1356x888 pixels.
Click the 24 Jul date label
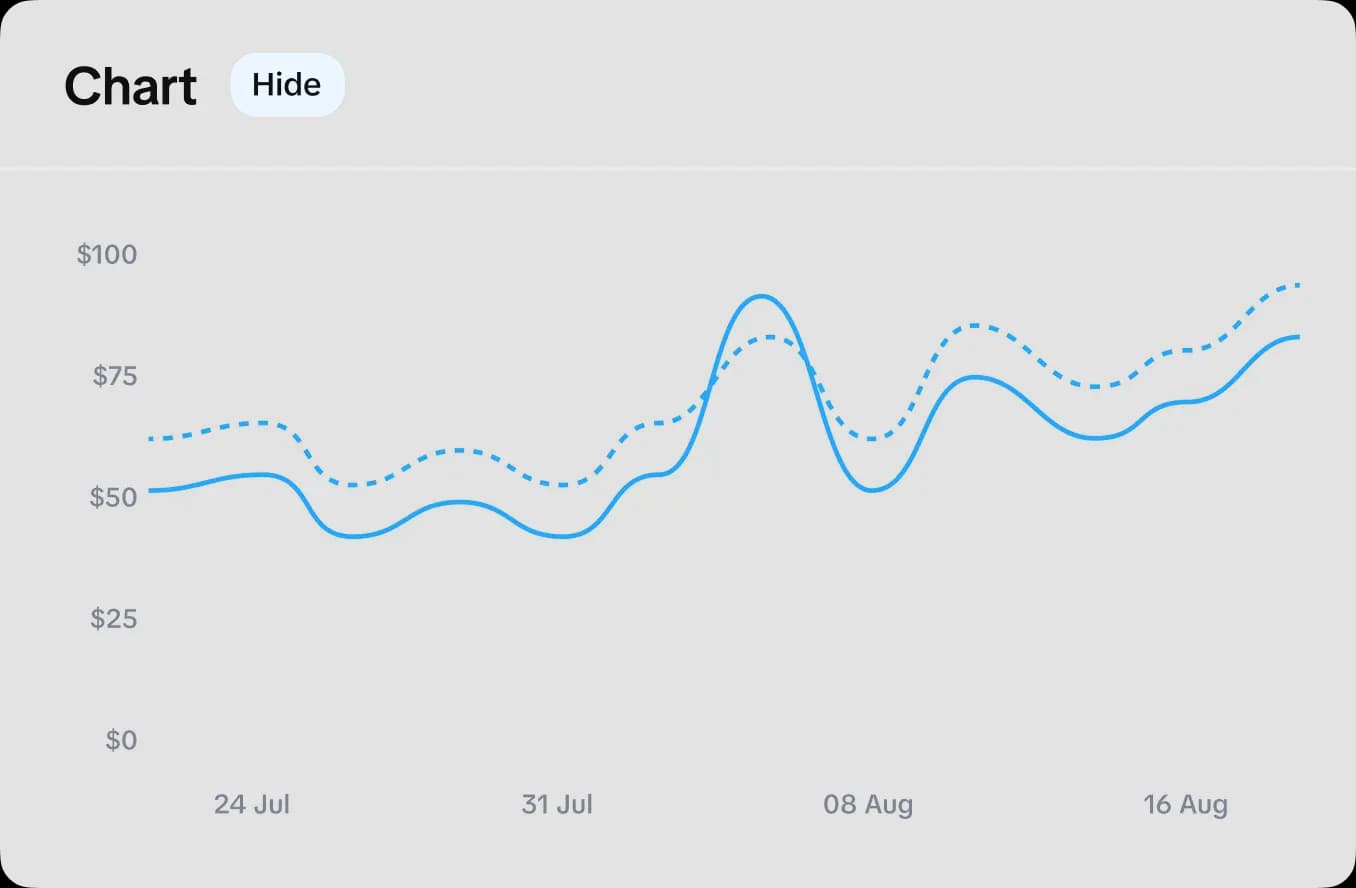[251, 804]
